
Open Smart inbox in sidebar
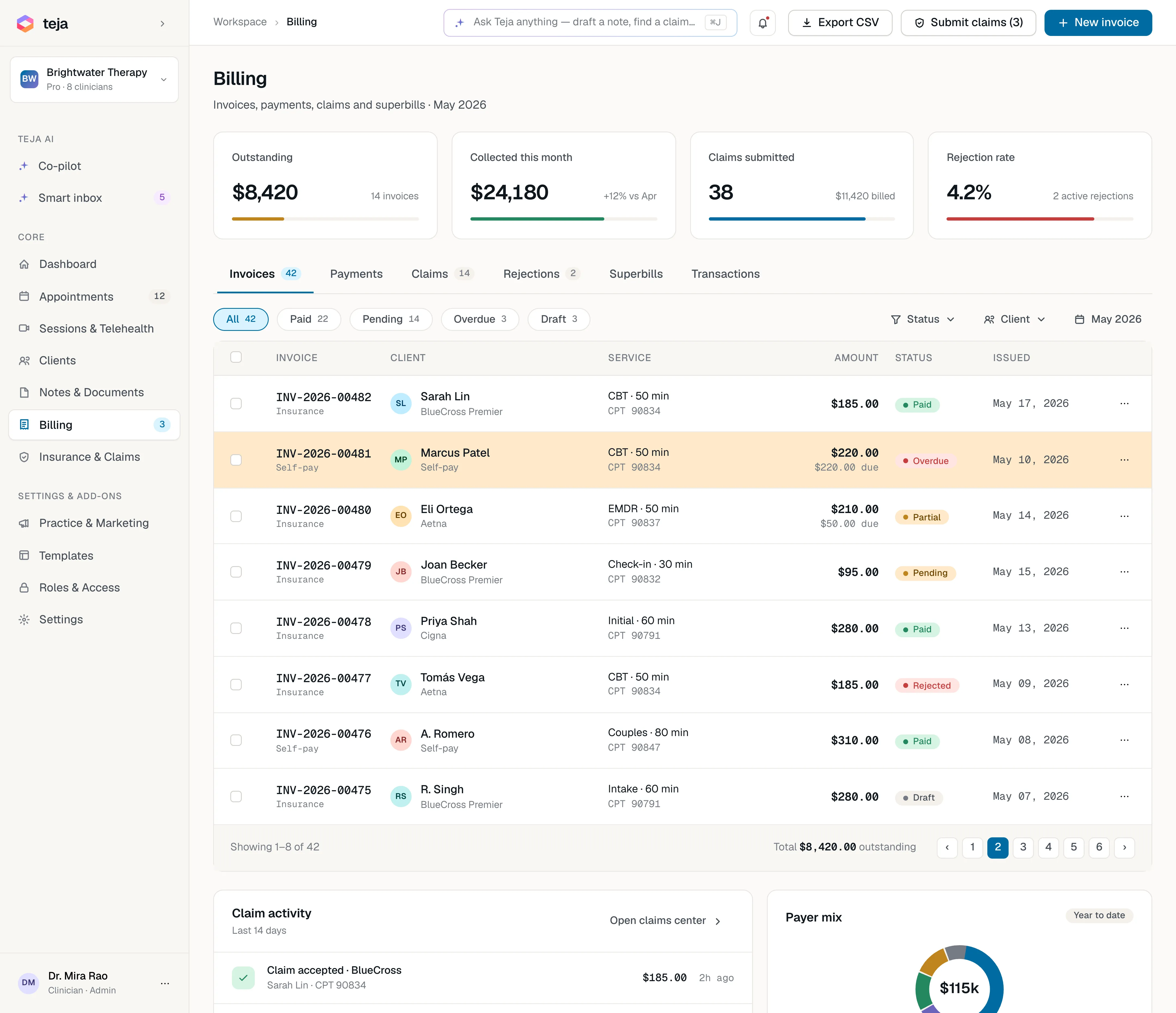(94, 198)
